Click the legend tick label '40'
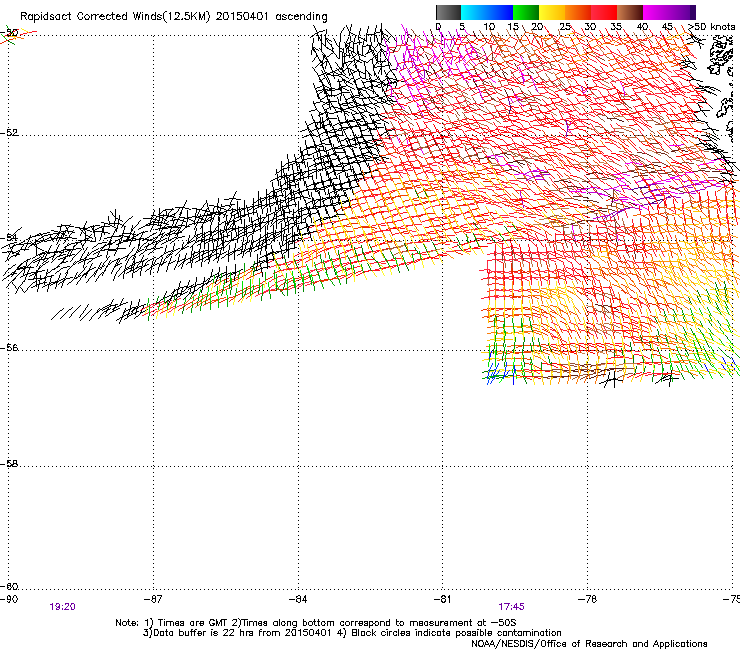 [642, 27]
